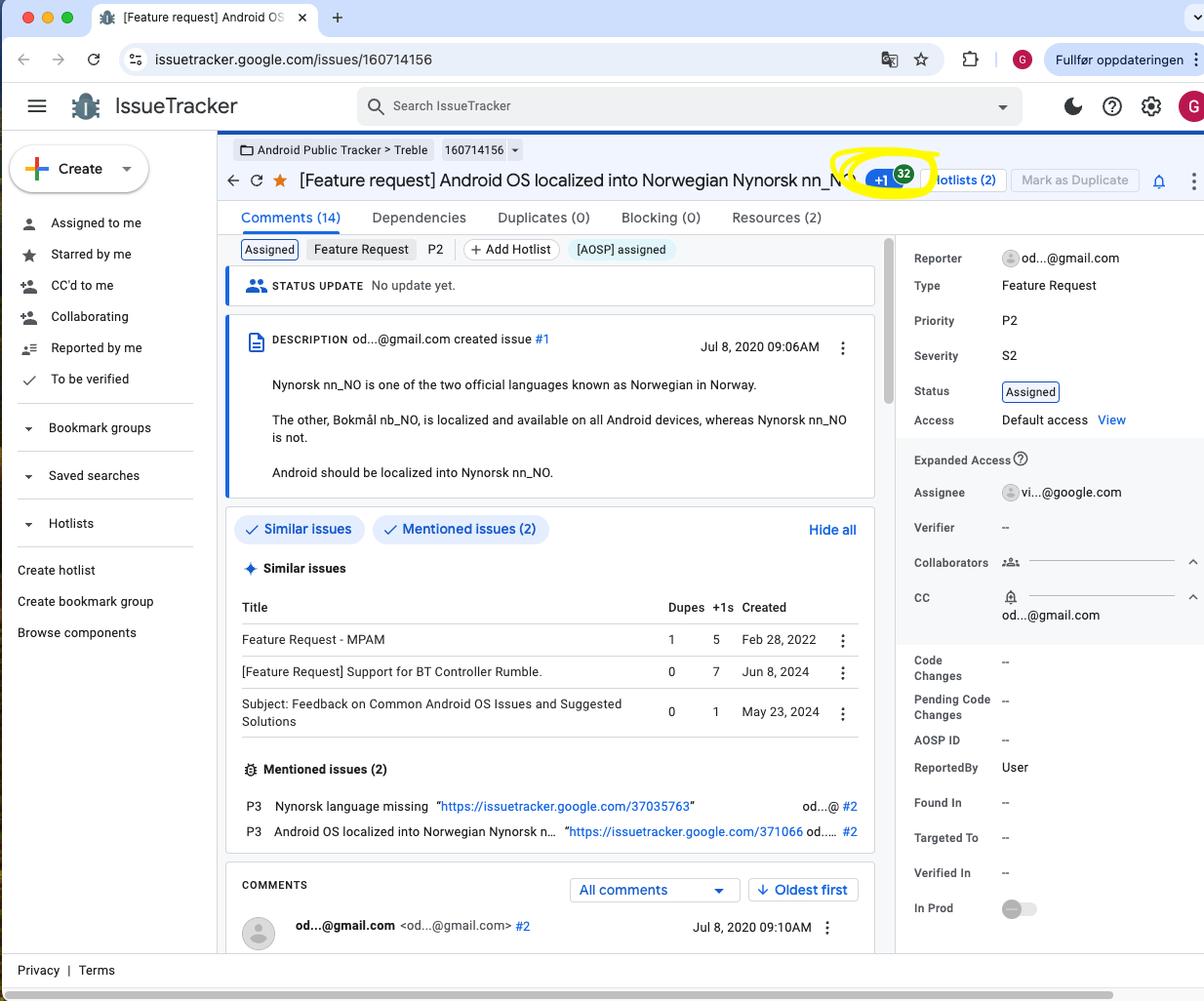This screenshot has width=1204, height=1001.
Task: Expand Bookmark groups section
Action: click(28, 428)
